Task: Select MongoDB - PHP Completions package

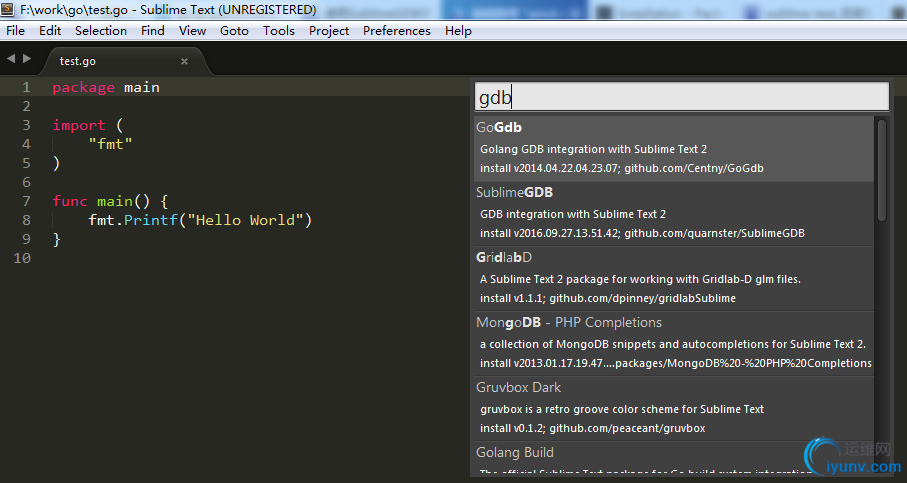Action: (x=674, y=344)
